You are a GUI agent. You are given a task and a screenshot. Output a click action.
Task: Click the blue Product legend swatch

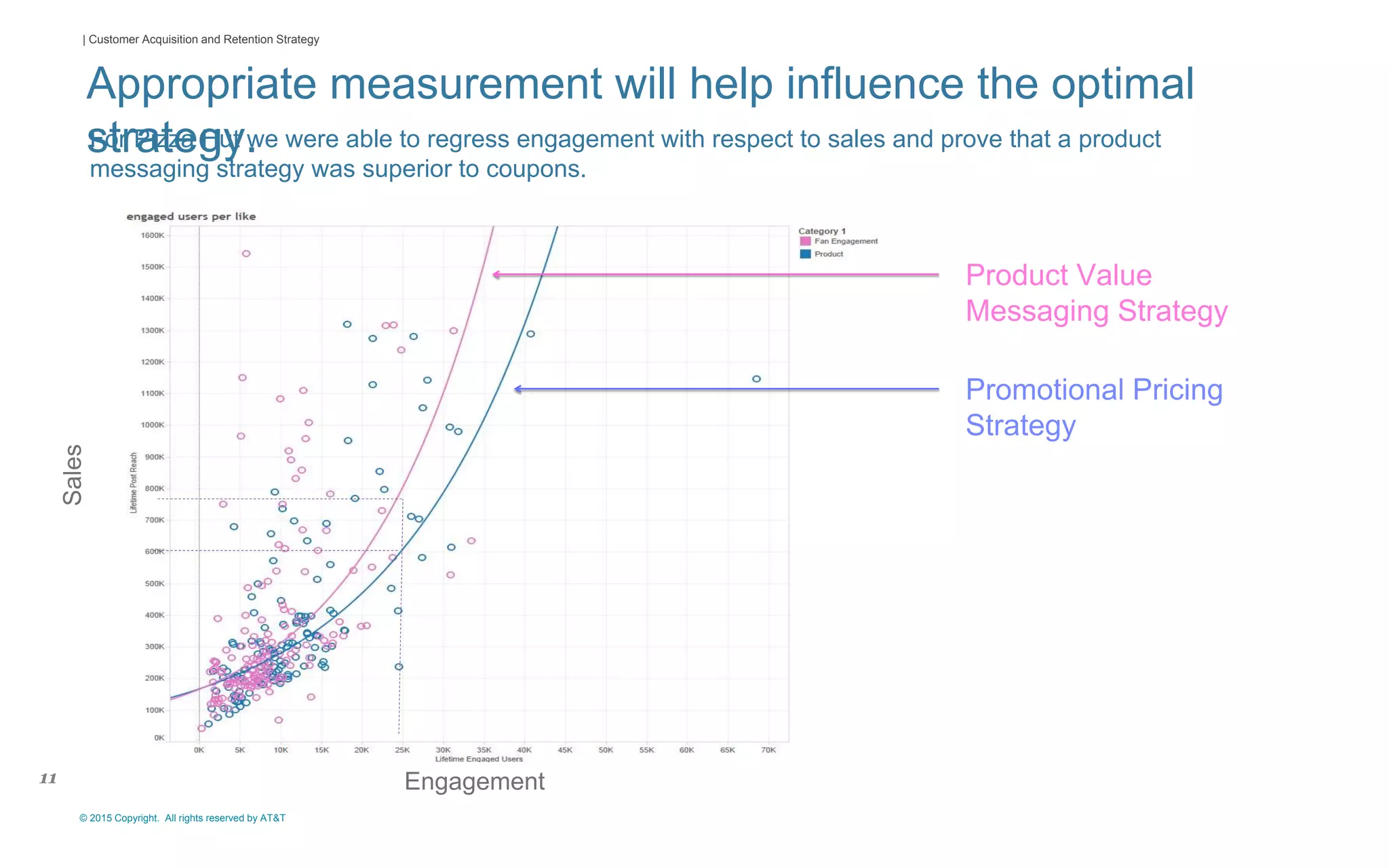(805, 254)
